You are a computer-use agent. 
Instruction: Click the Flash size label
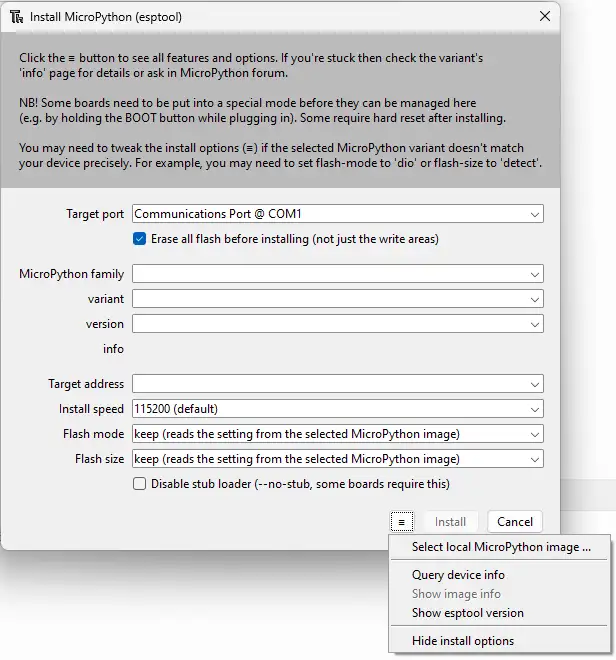coord(99,459)
